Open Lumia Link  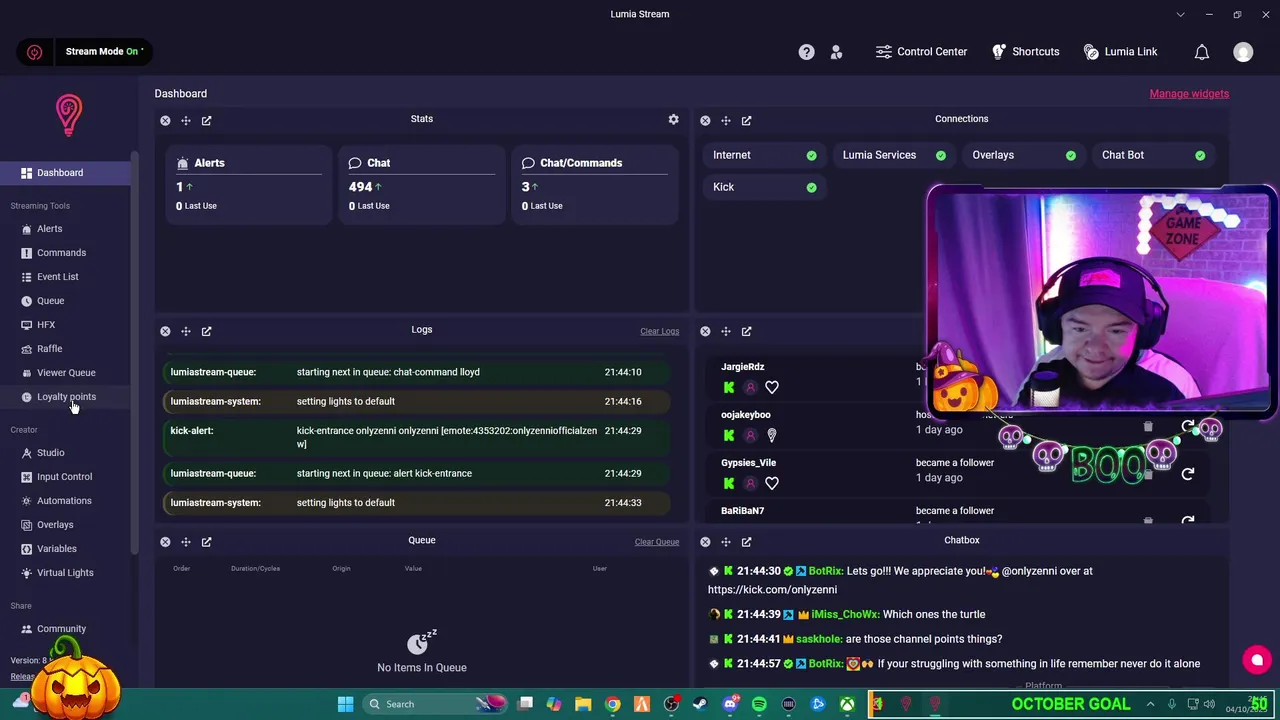click(1120, 52)
